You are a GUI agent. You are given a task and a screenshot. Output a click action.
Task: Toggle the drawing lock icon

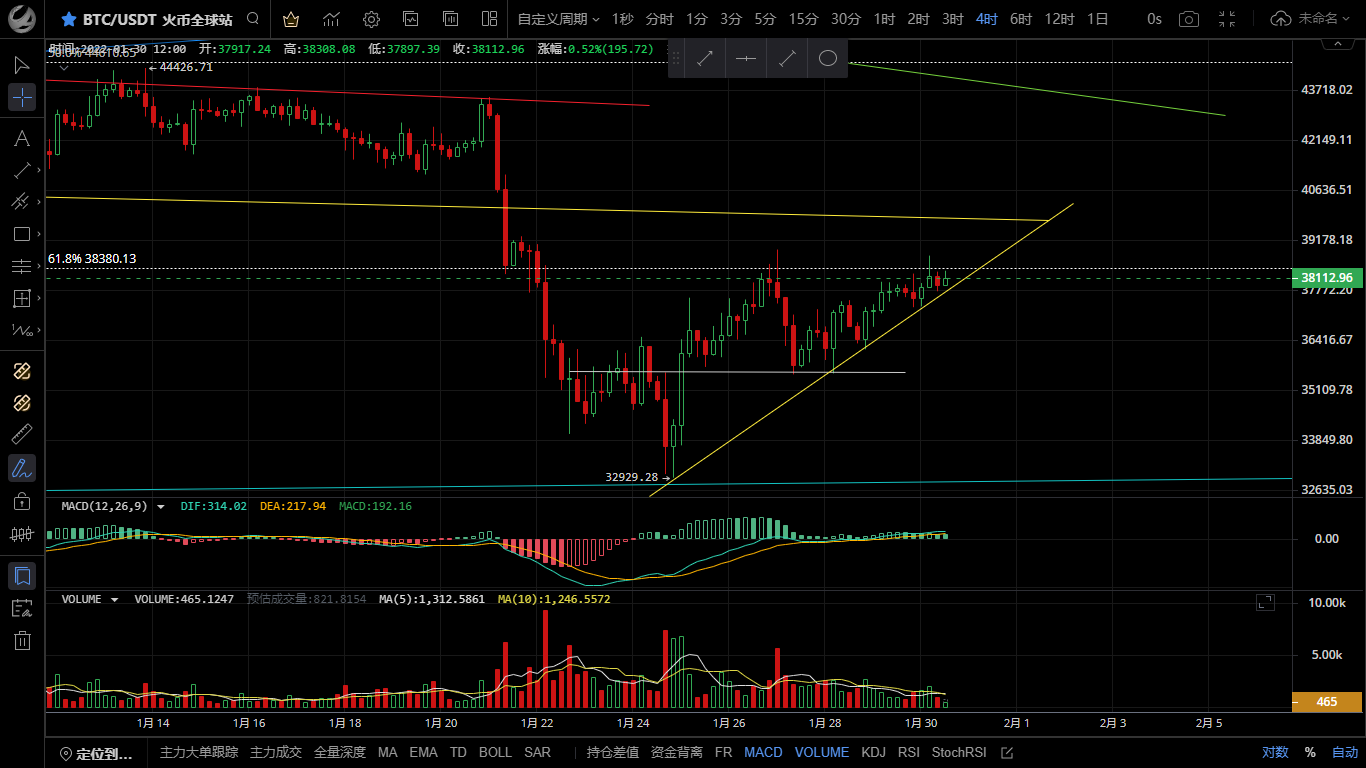coord(22,501)
